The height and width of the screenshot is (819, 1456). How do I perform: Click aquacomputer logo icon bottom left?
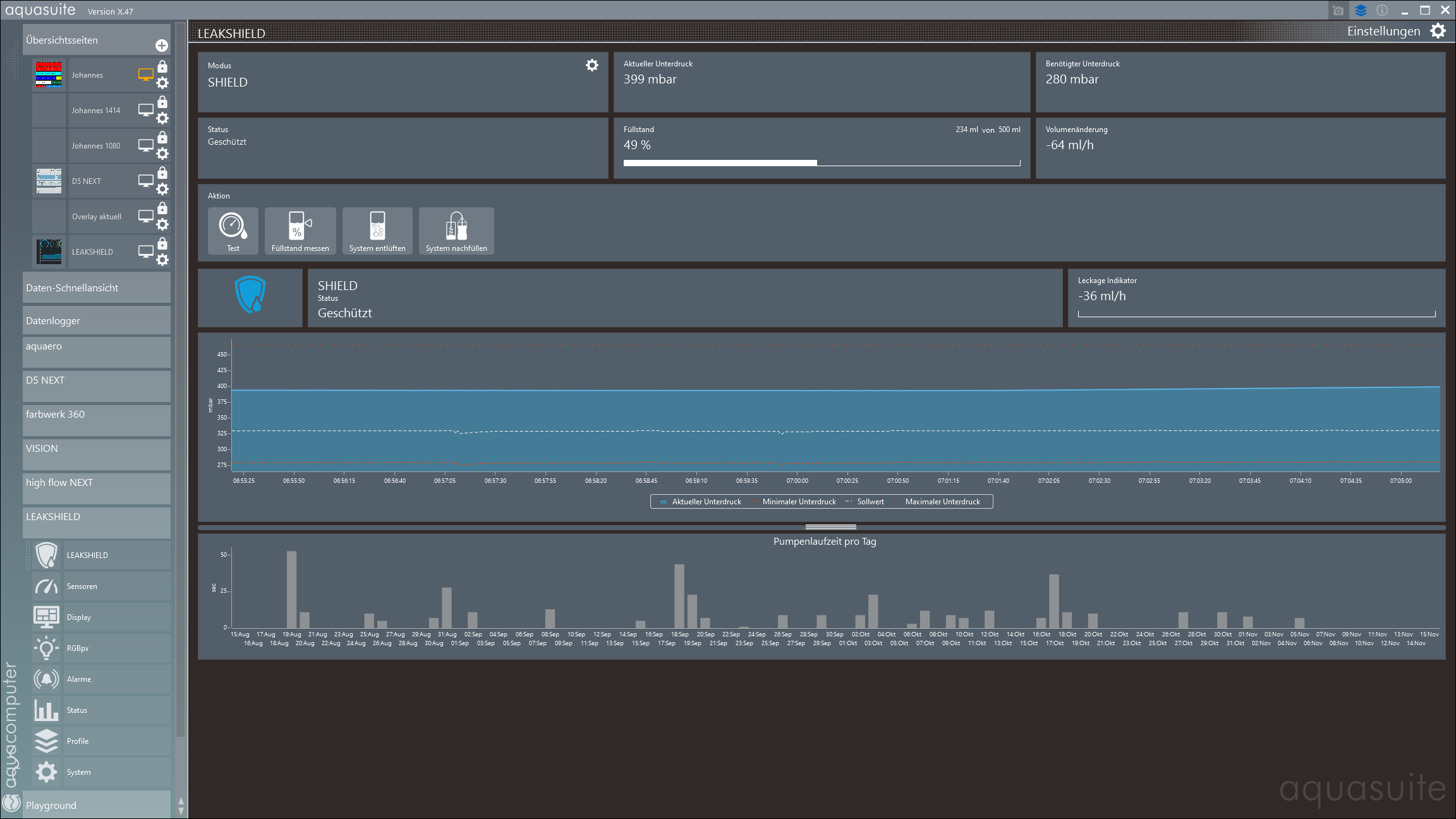point(11,802)
